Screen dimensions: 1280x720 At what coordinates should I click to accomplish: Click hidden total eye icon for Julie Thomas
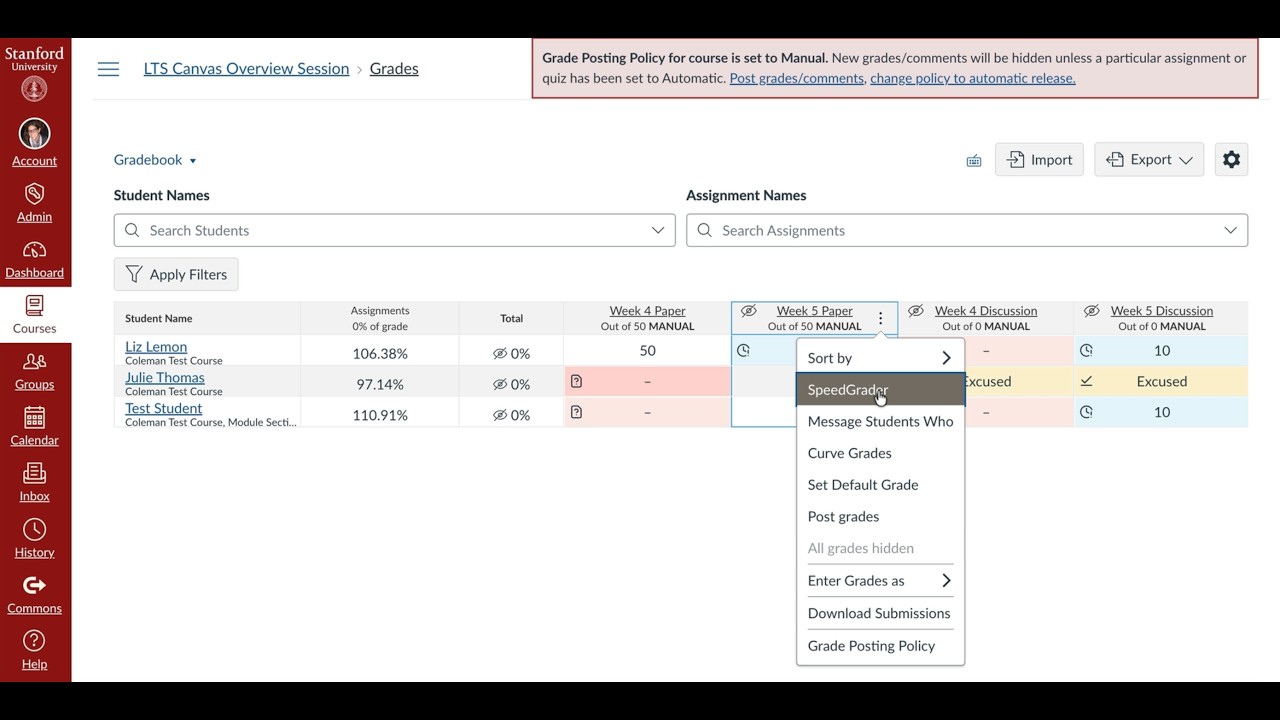pyautogui.click(x=500, y=384)
